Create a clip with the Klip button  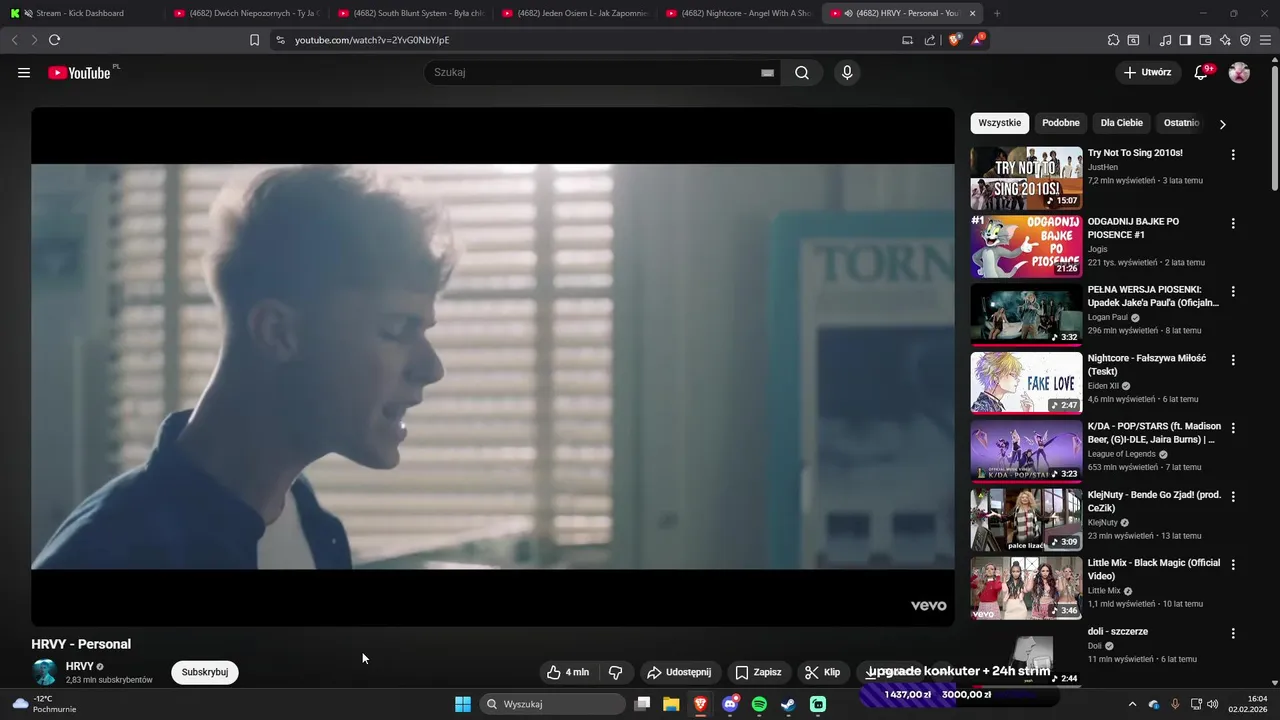[822, 672]
